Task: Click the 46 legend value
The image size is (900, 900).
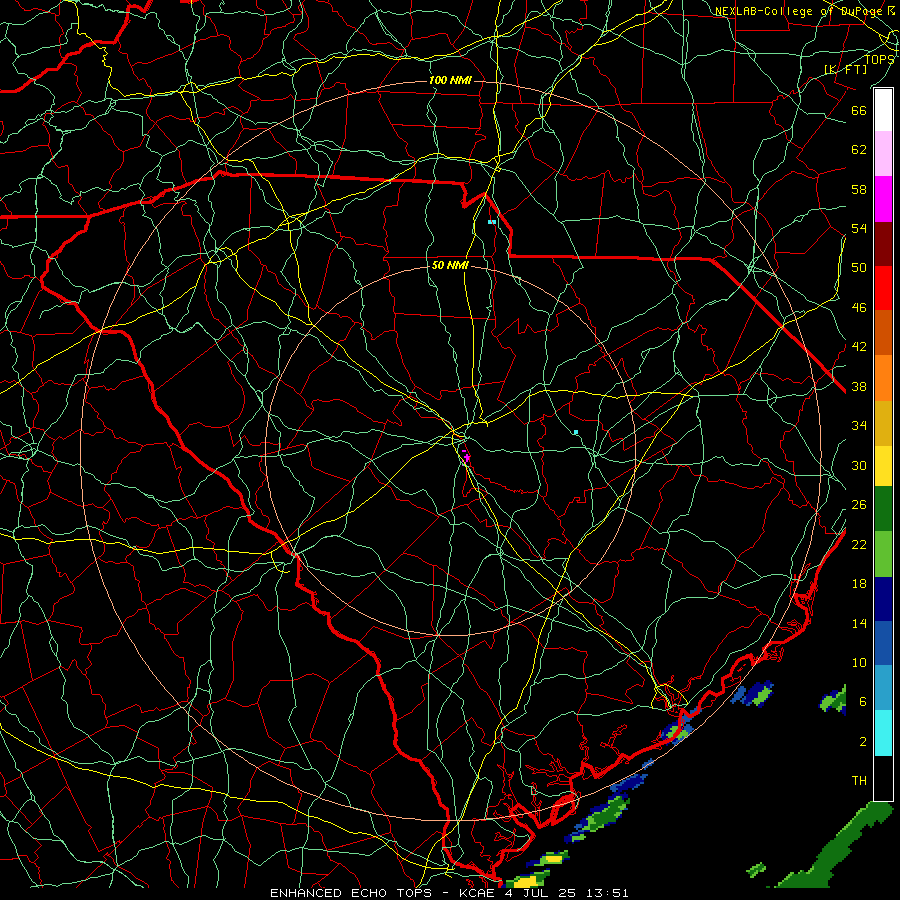Action: point(859,307)
